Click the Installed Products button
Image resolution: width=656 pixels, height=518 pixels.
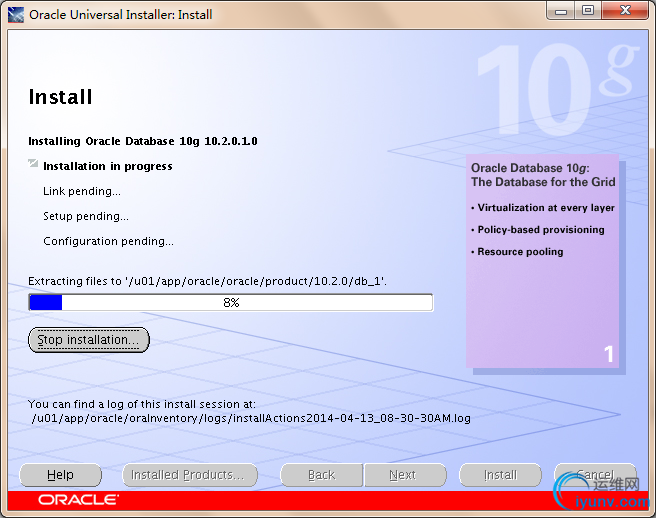(x=190, y=475)
